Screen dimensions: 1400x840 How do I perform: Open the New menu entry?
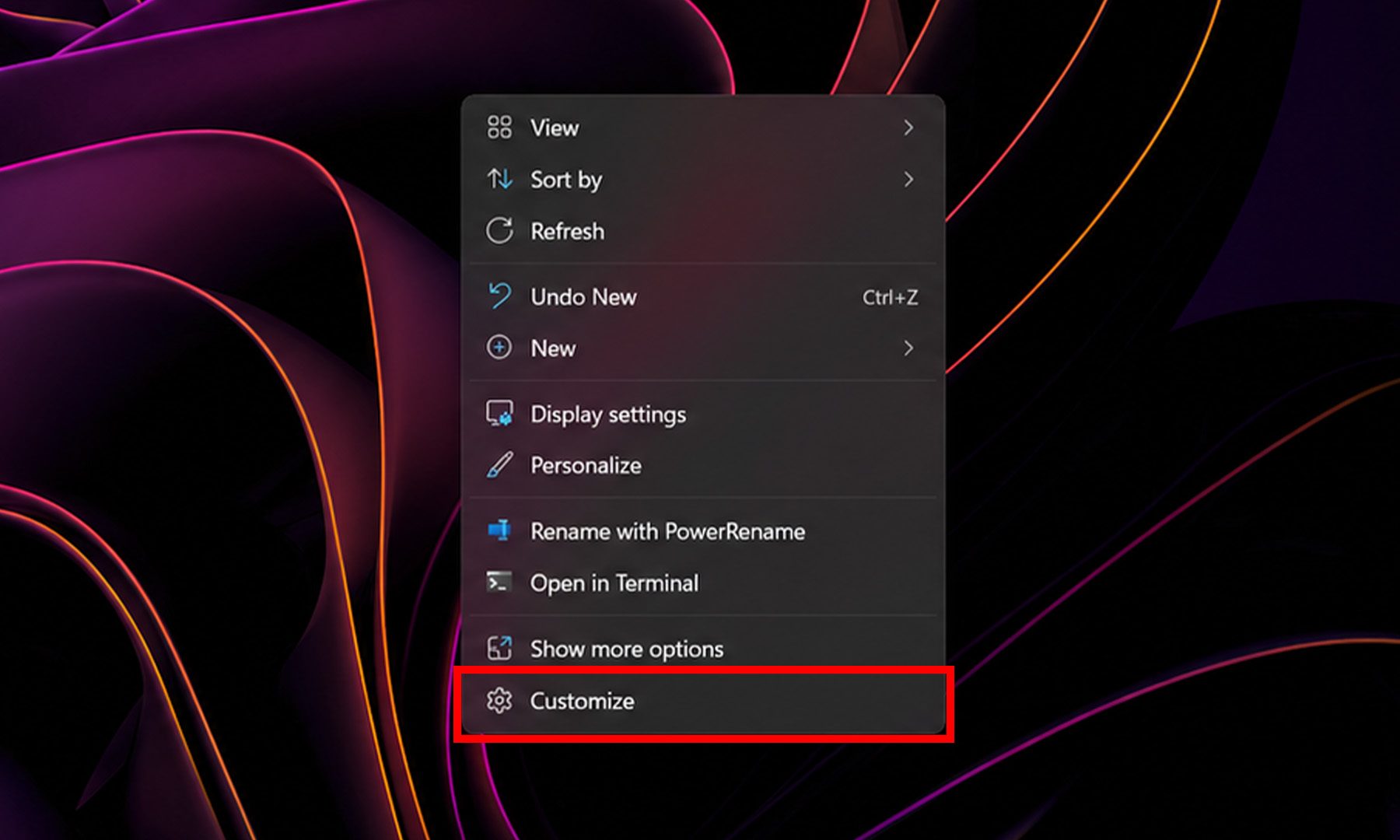[703, 348]
